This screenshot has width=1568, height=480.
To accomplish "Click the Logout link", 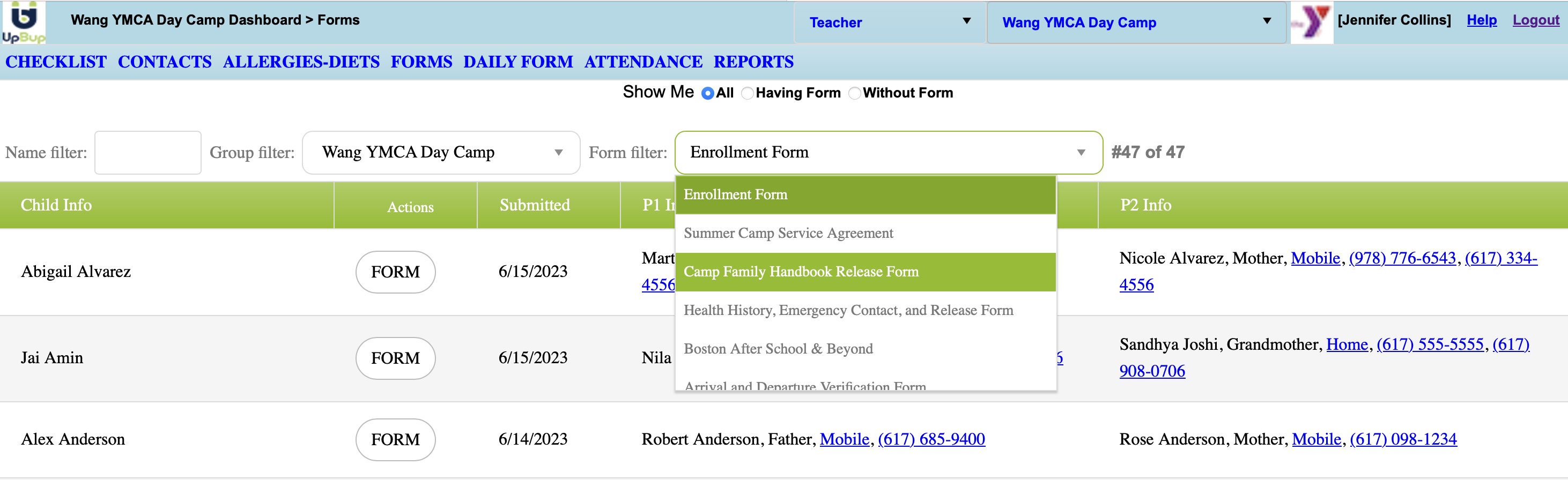I will pos(1536,20).
